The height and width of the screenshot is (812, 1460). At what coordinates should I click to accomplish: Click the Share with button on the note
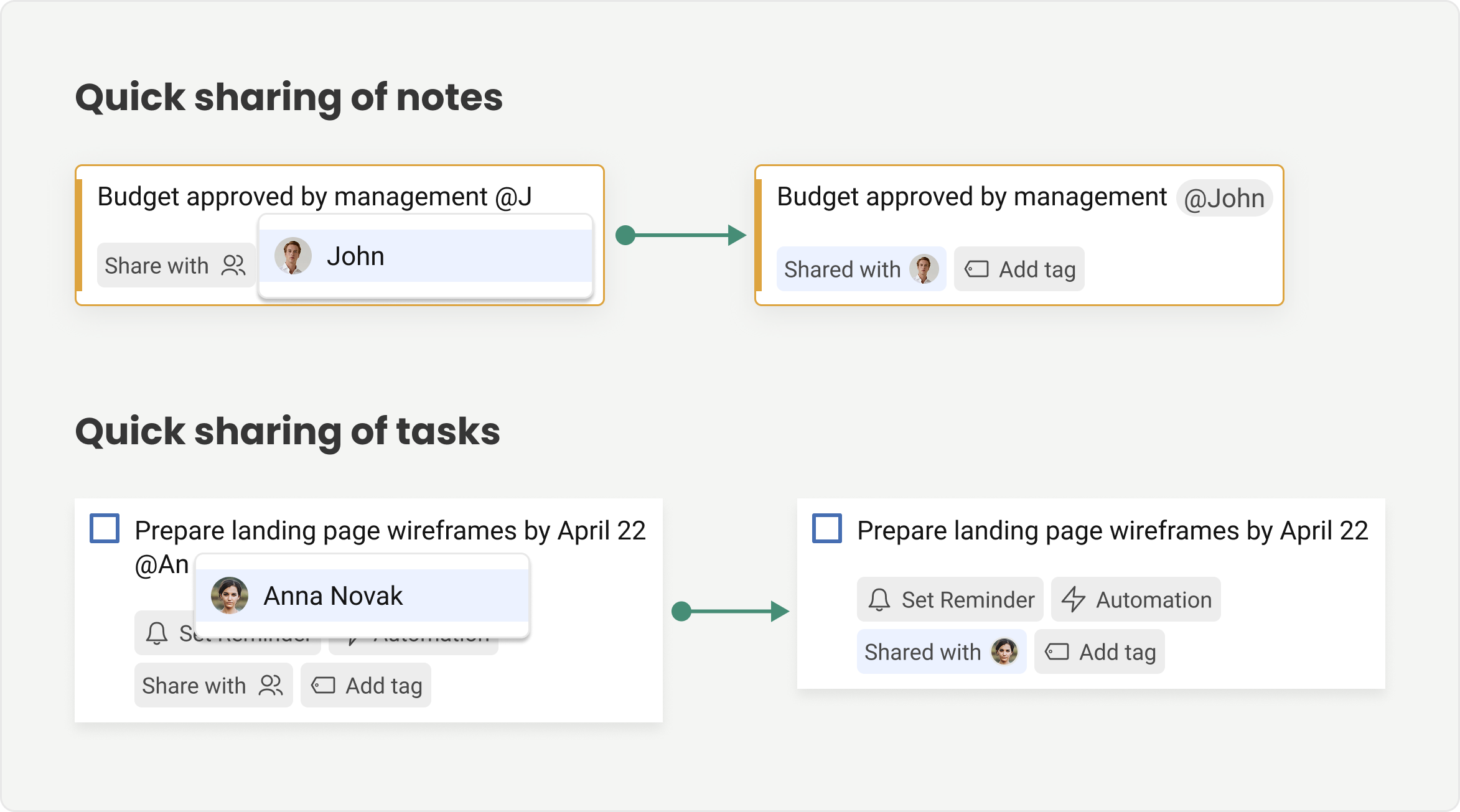point(176,266)
